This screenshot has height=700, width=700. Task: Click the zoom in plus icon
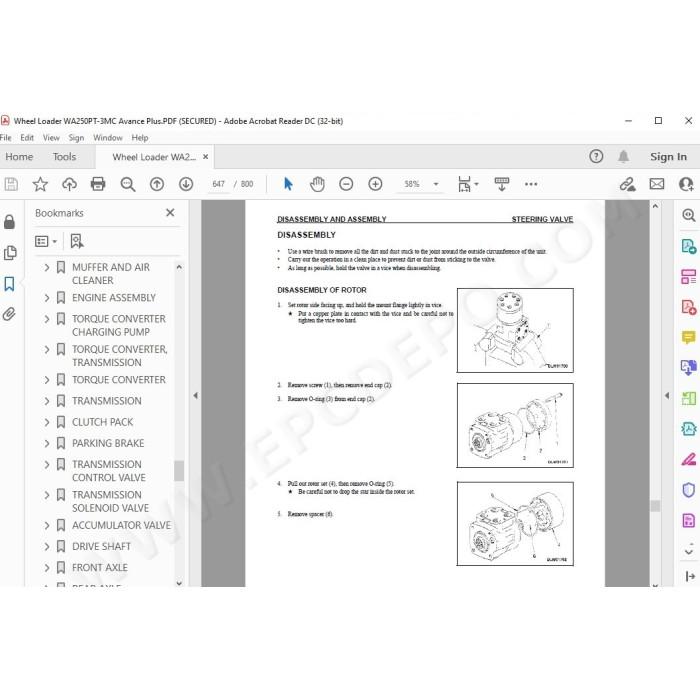pos(375,184)
